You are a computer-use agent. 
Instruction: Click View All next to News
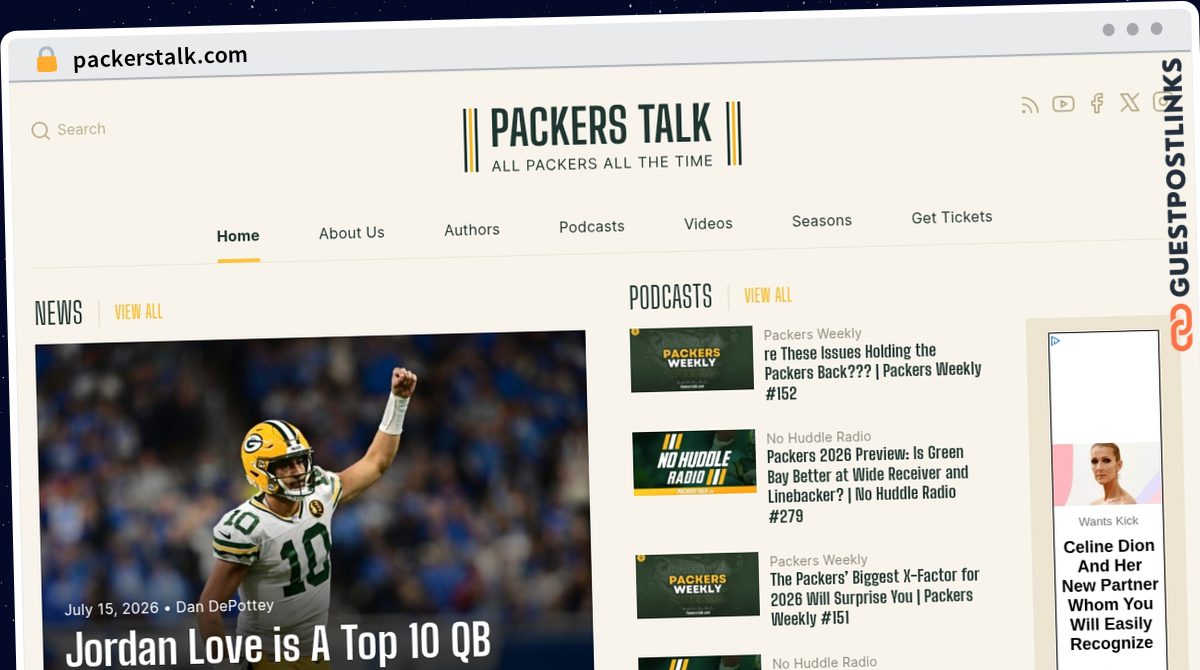coord(139,312)
